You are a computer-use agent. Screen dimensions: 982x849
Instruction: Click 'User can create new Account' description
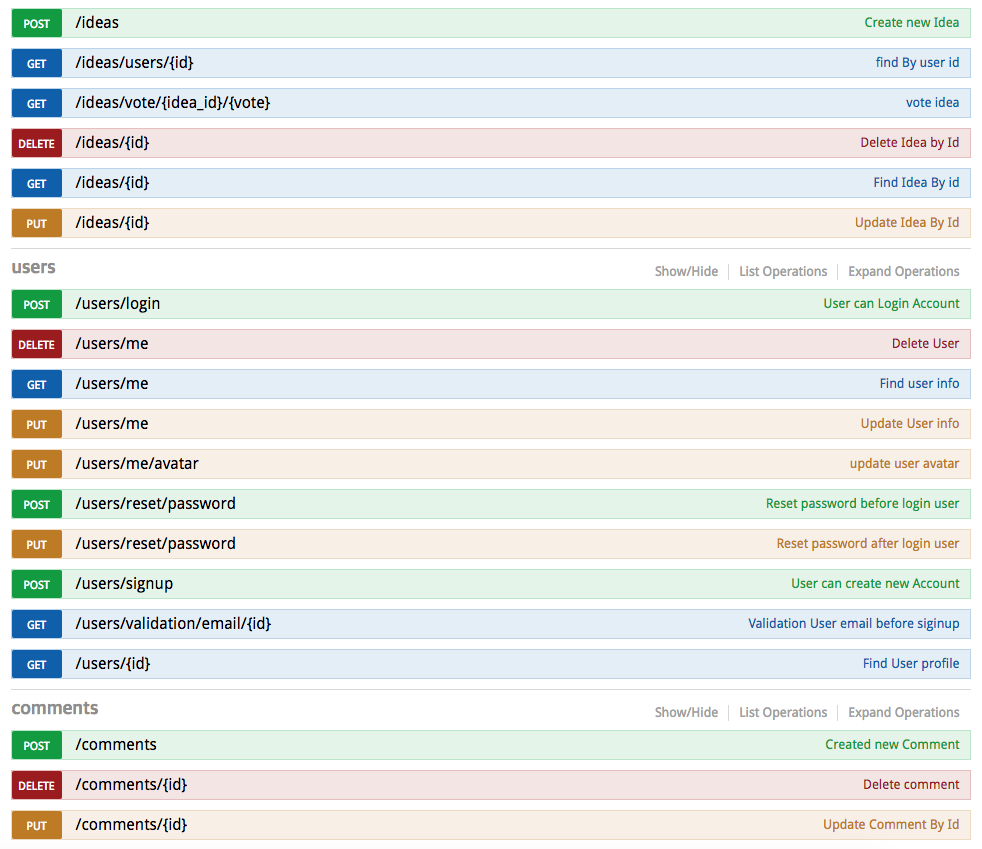pyautogui.click(x=875, y=584)
